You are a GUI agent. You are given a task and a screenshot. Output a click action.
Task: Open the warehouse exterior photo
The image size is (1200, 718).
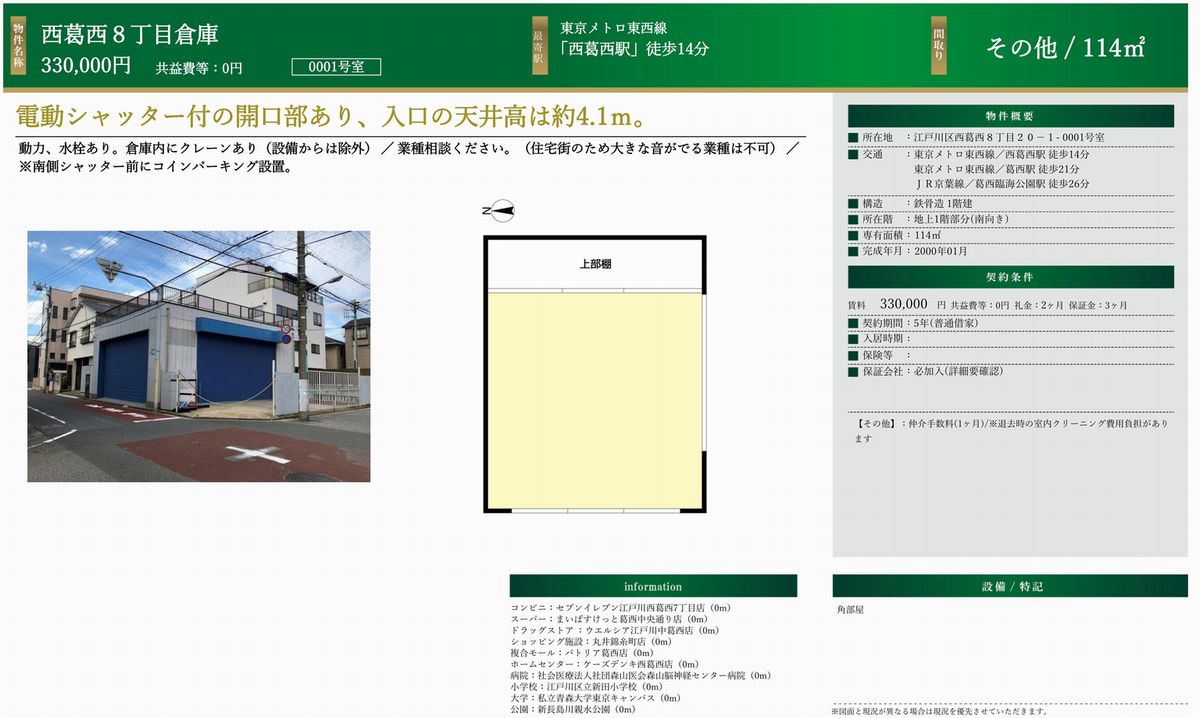198,356
